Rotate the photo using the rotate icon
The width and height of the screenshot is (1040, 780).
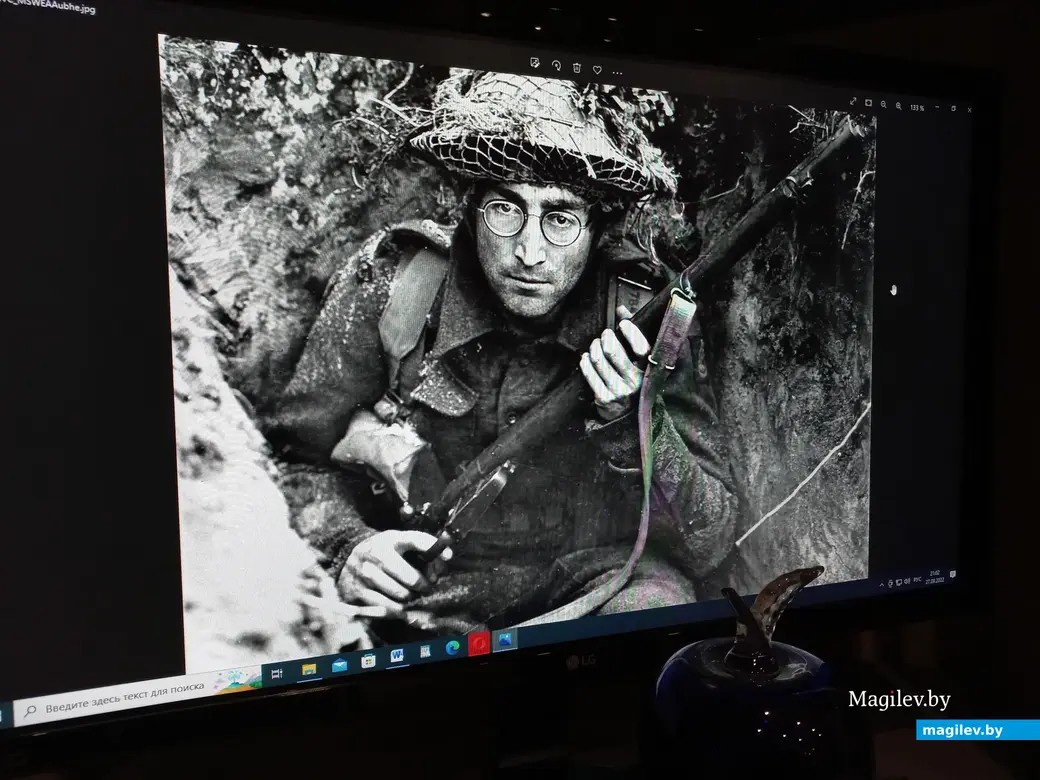(556, 66)
